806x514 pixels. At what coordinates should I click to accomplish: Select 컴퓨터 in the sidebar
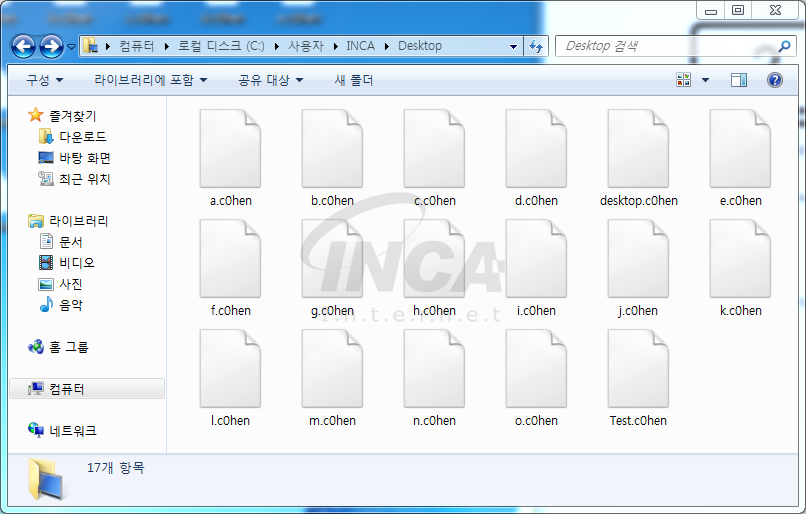tap(87, 389)
